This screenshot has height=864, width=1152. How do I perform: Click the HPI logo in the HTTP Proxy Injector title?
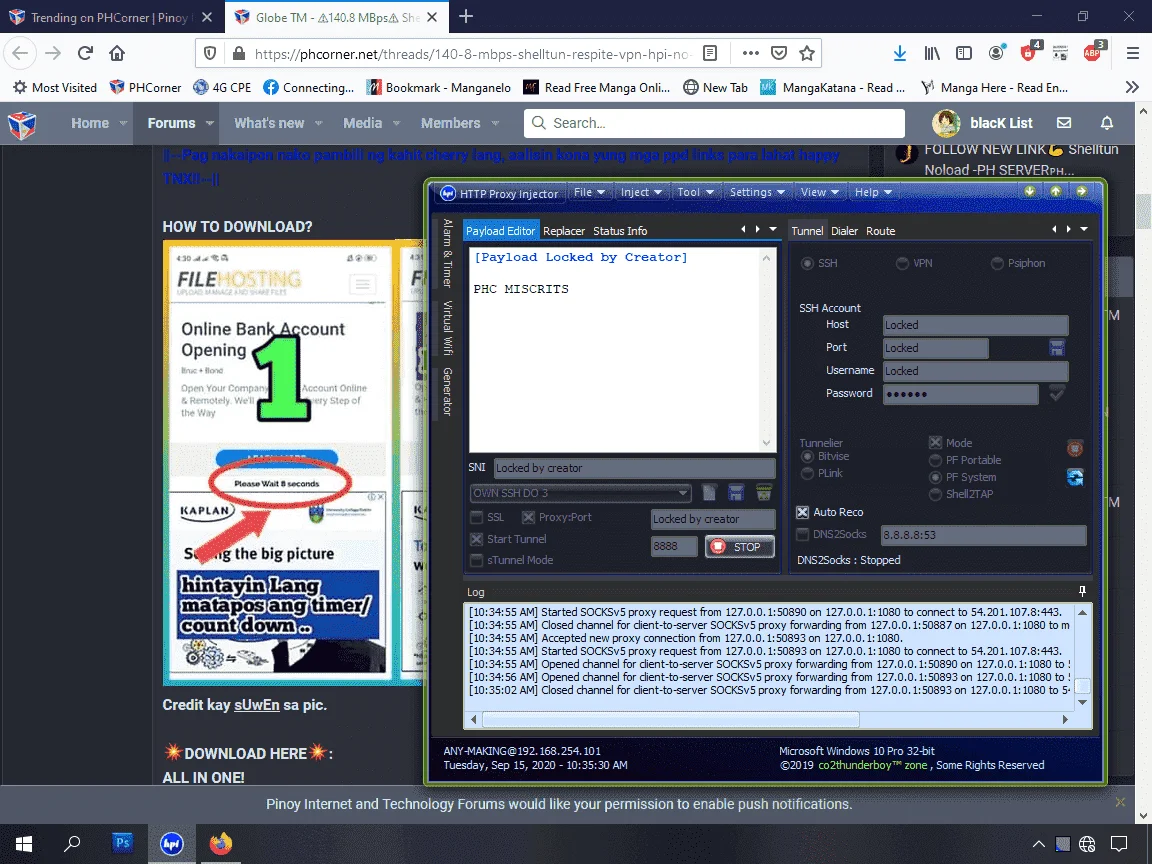[x=447, y=193]
